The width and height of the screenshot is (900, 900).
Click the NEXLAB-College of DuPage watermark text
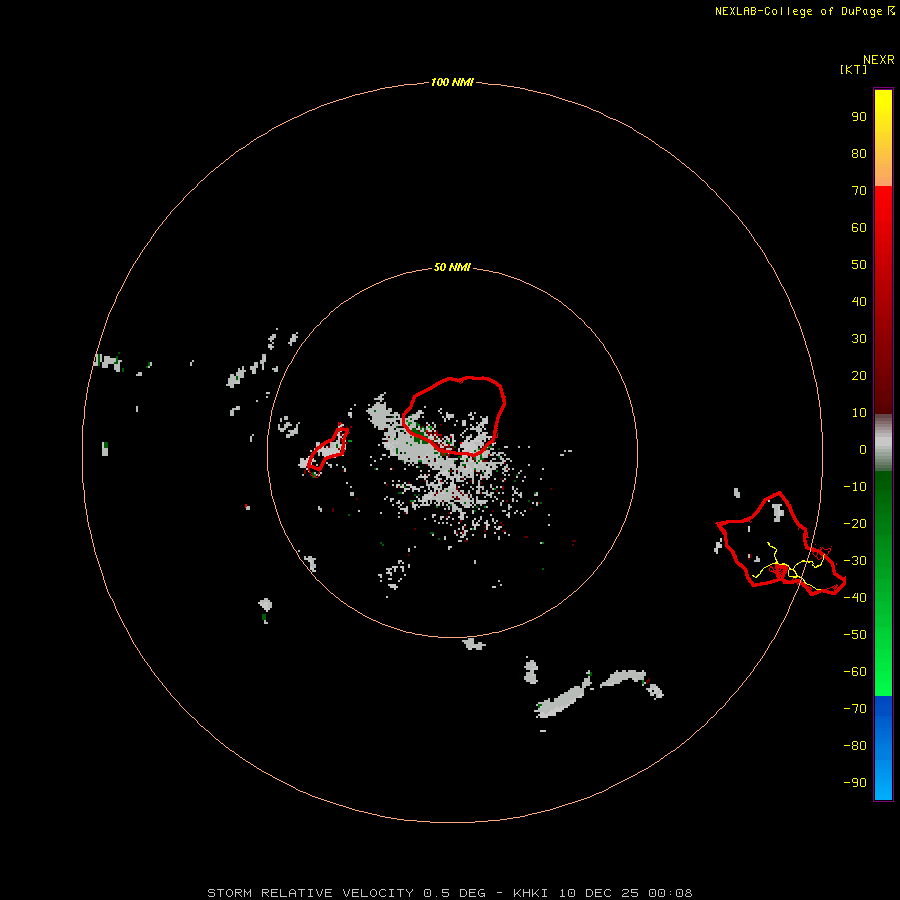(x=804, y=11)
